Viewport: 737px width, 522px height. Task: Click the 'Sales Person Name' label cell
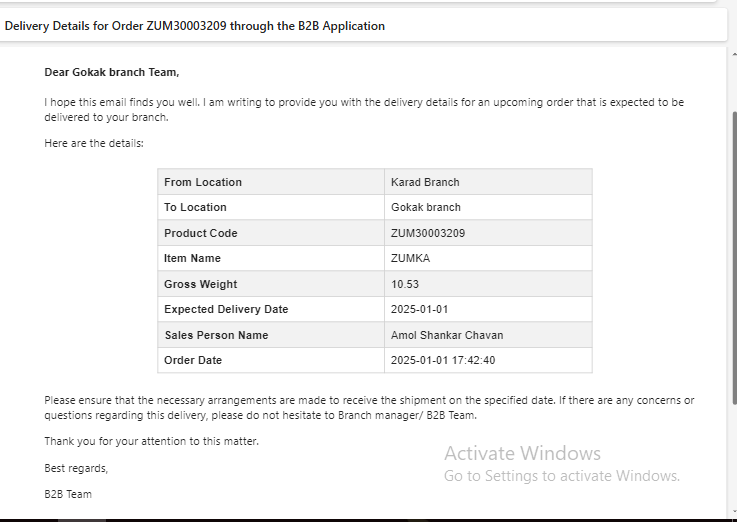click(271, 335)
